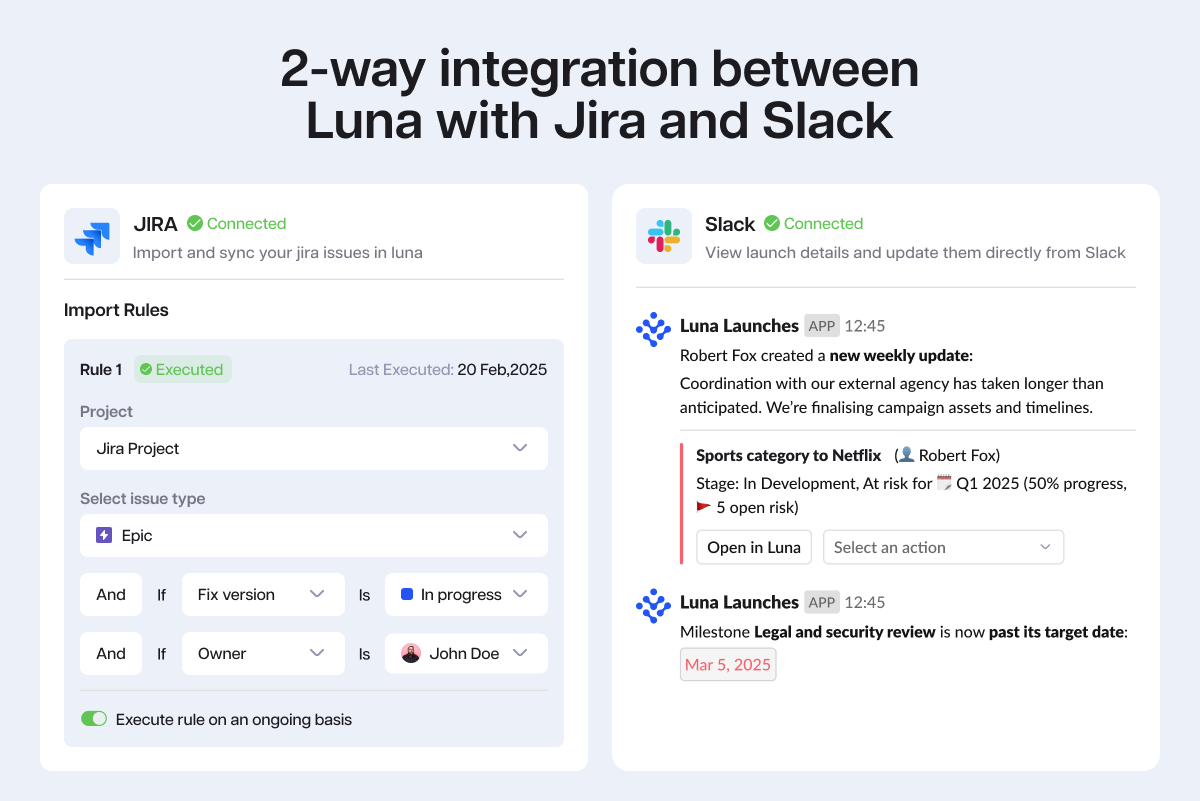Click the purple Epic lightning icon
The width and height of the screenshot is (1200, 801).
tap(104, 535)
